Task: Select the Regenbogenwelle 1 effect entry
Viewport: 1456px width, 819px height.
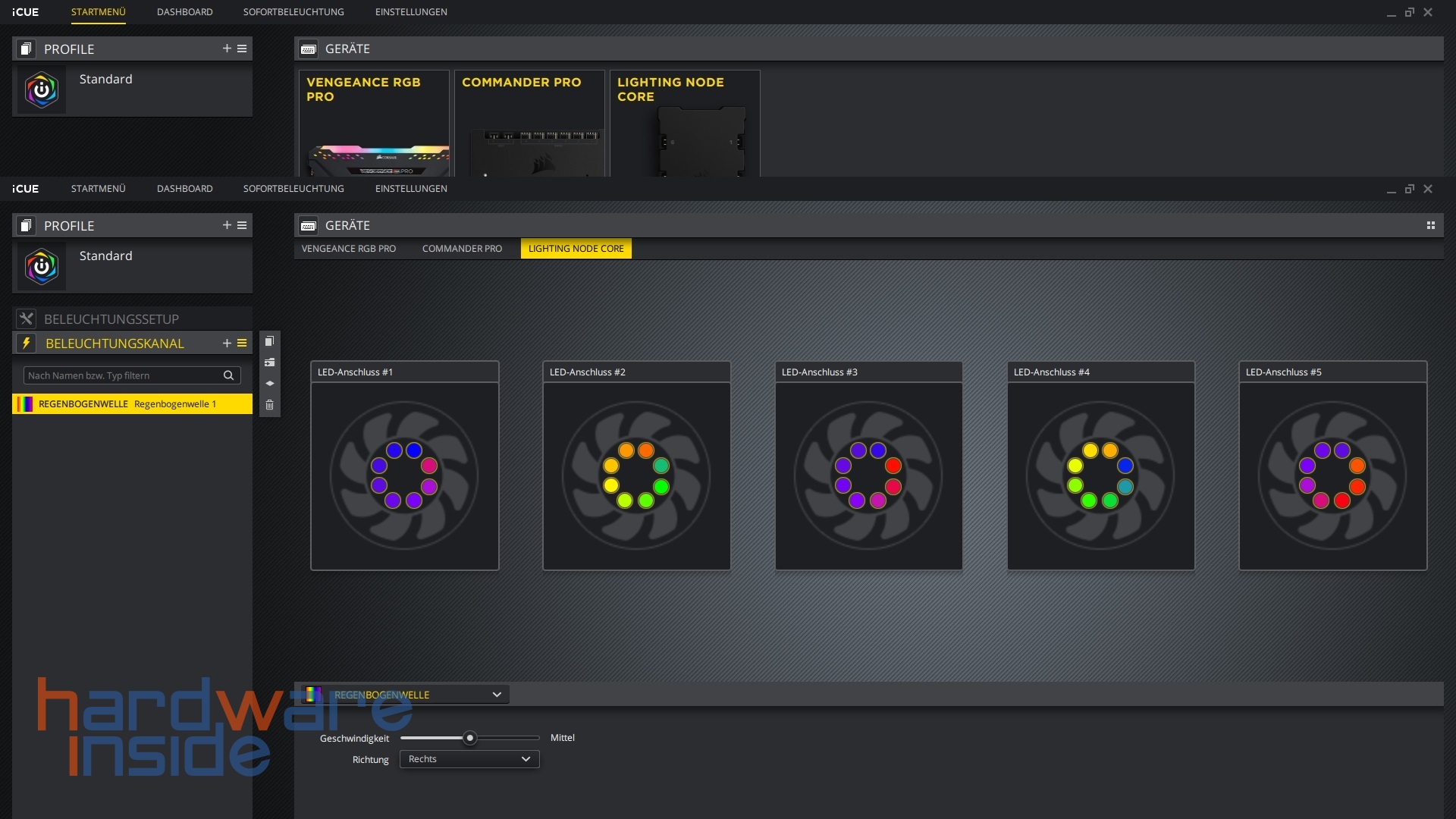Action: pyautogui.click(x=133, y=404)
